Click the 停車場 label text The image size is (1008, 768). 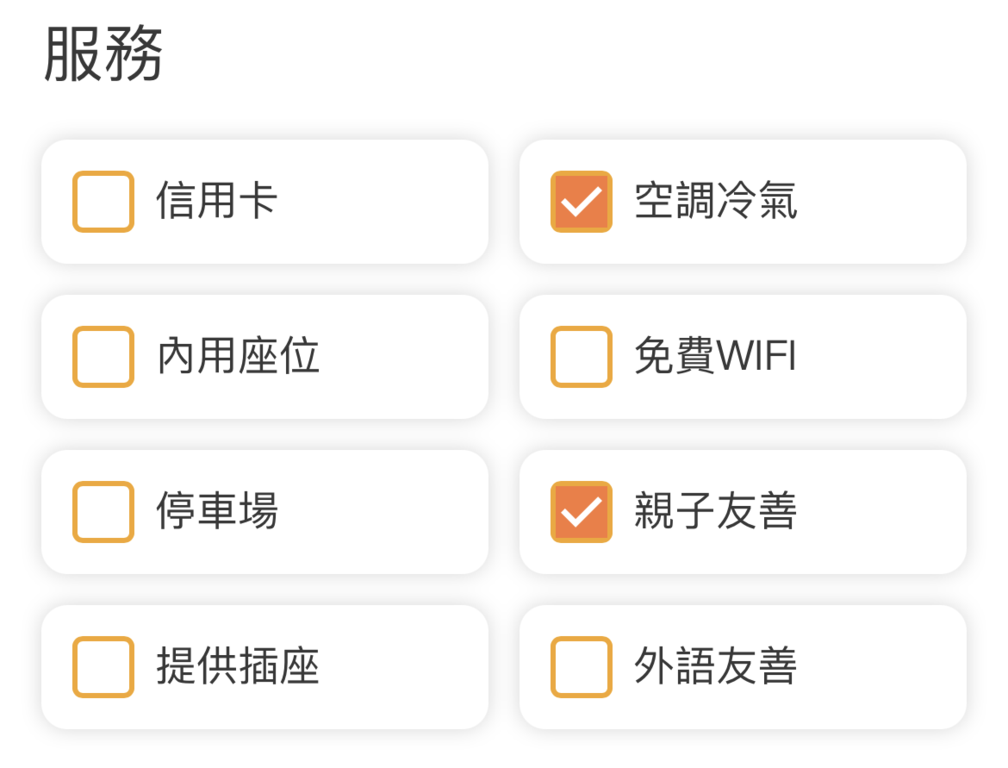coord(216,511)
